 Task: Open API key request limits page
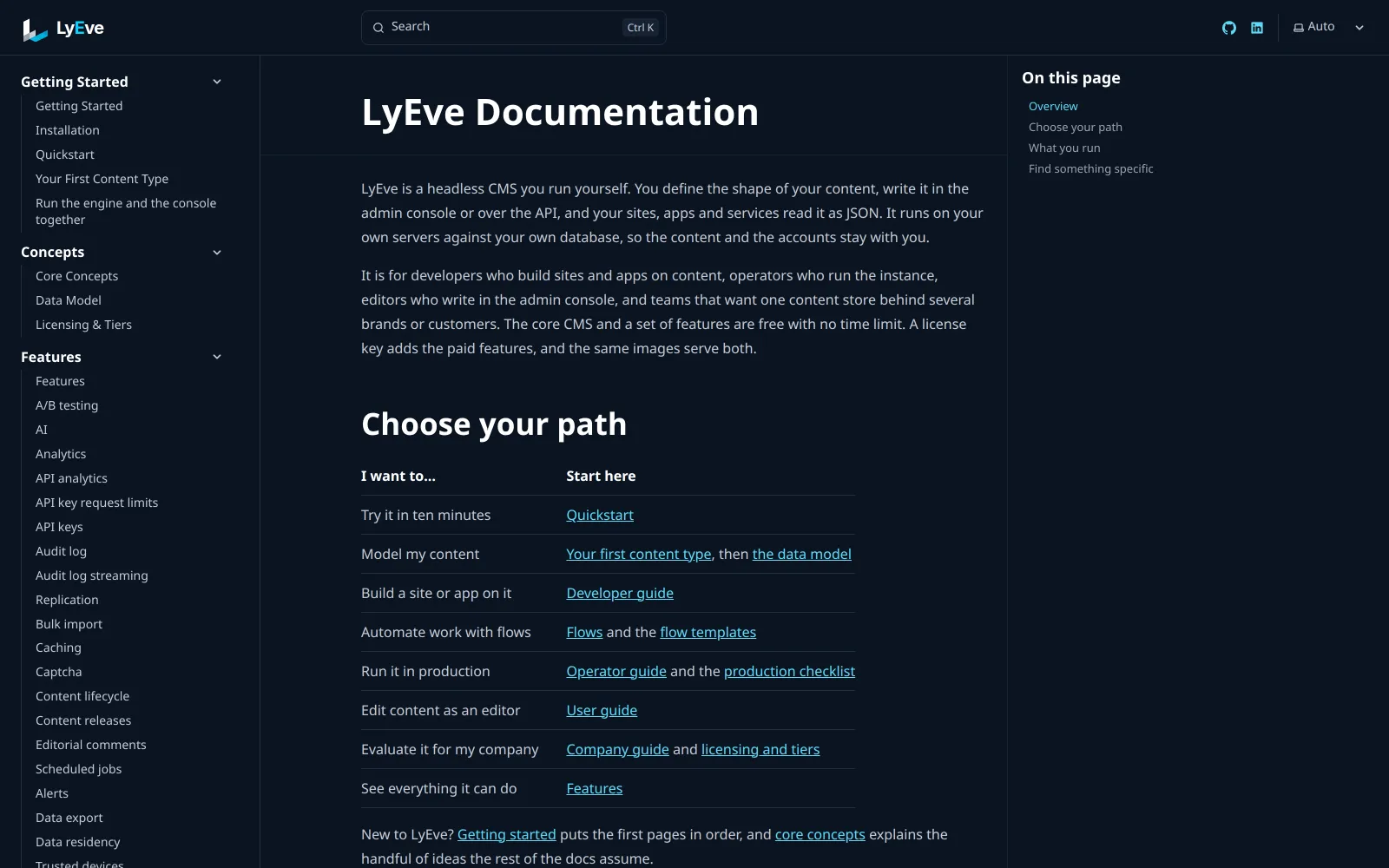tap(97, 503)
